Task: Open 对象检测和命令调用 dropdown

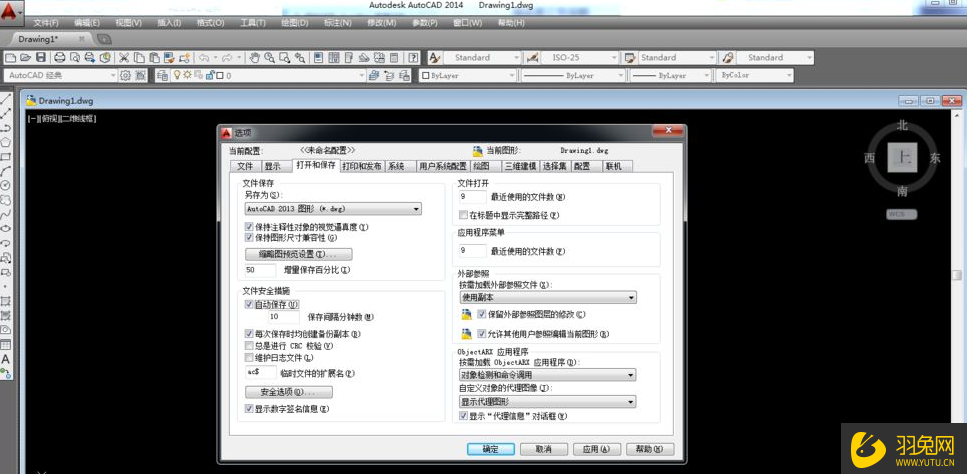Action: pos(548,375)
